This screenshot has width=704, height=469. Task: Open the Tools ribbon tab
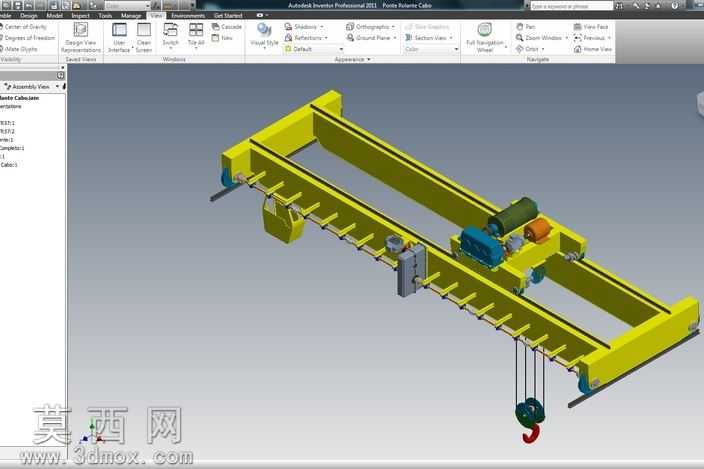[105, 16]
